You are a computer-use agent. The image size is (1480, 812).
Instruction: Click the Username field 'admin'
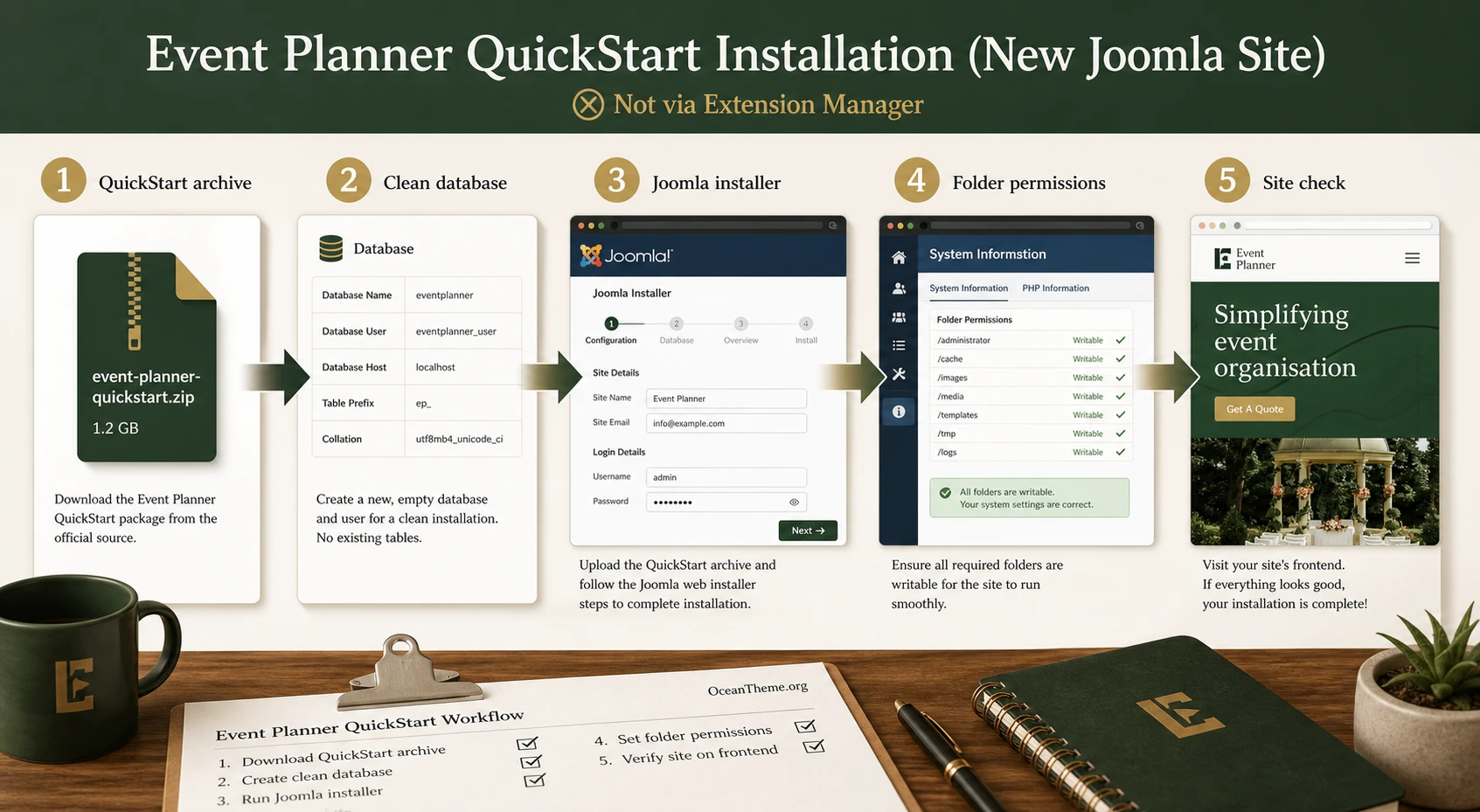(726, 477)
